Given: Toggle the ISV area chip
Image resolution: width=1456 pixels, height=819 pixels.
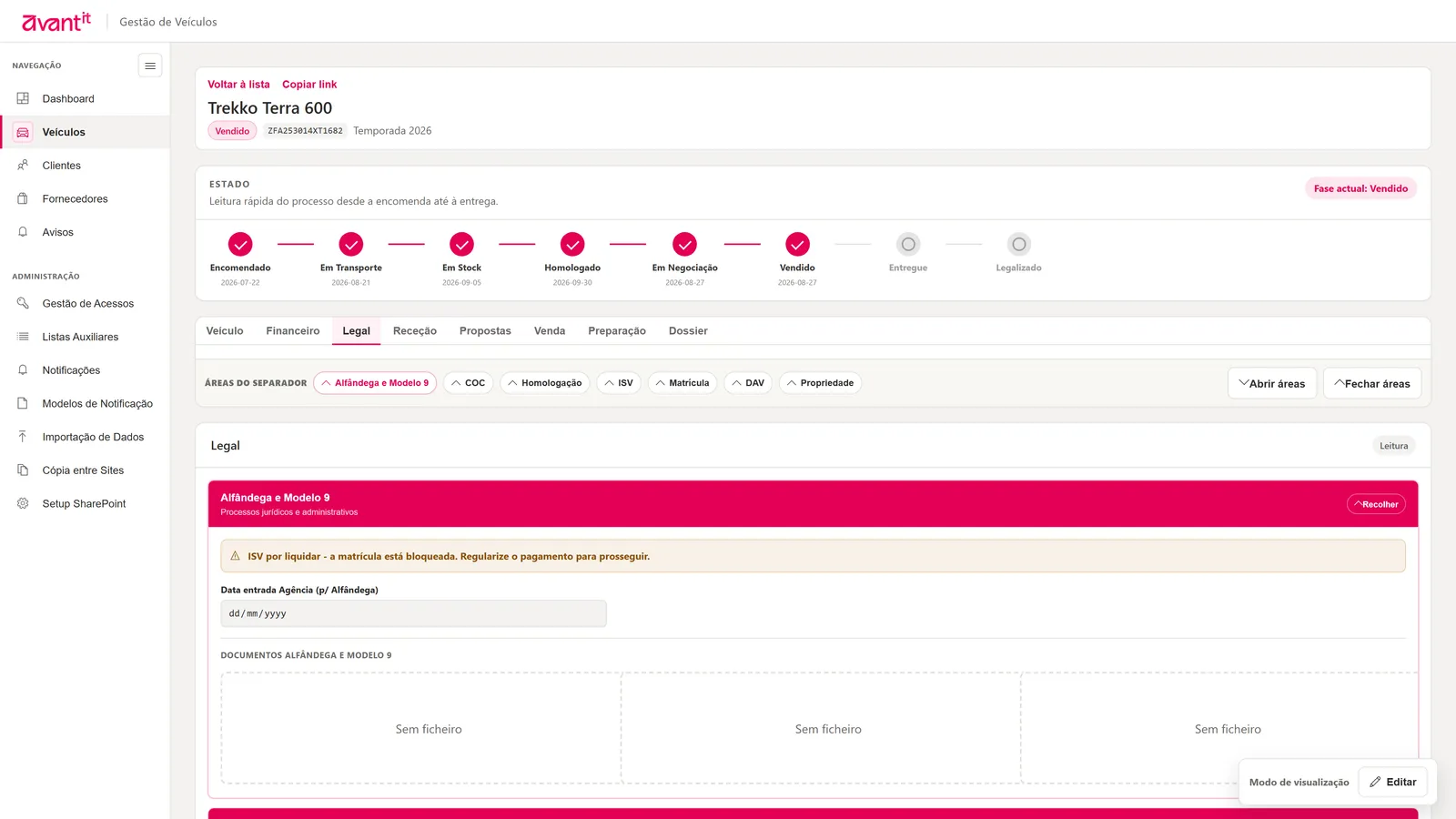Looking at the screenshot, I should tap(619, 383).
